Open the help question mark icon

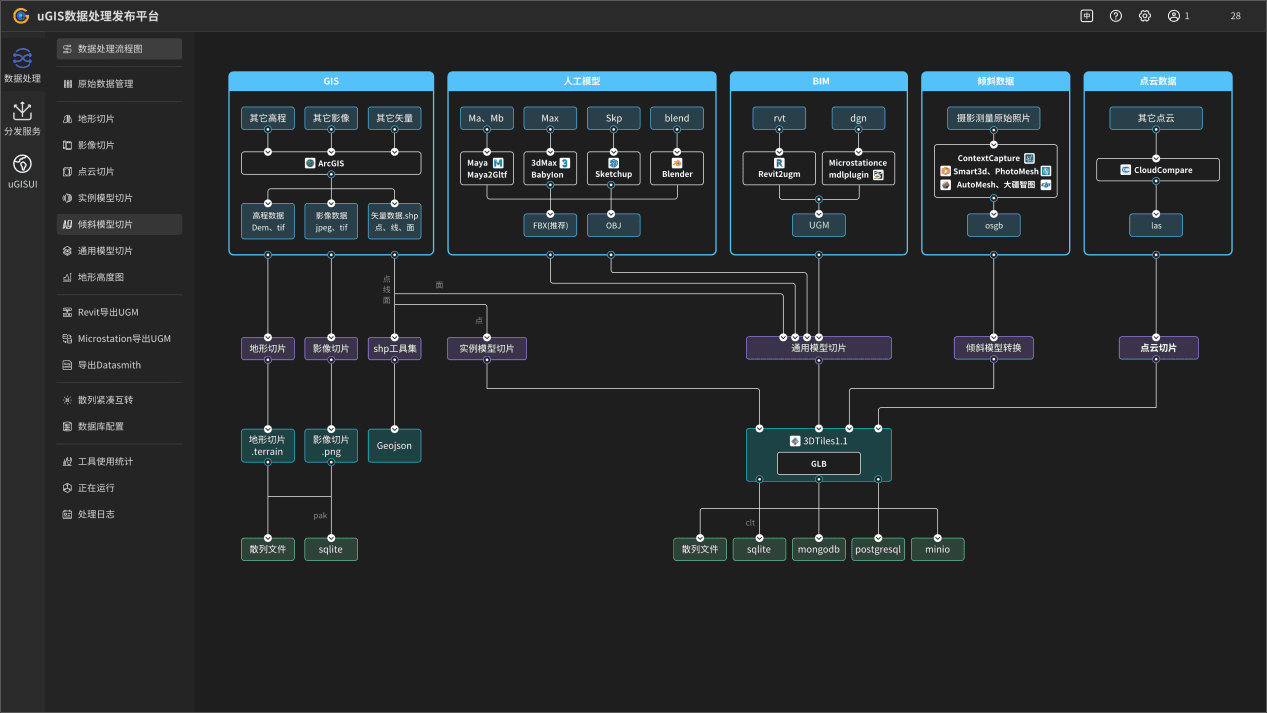1116,16
